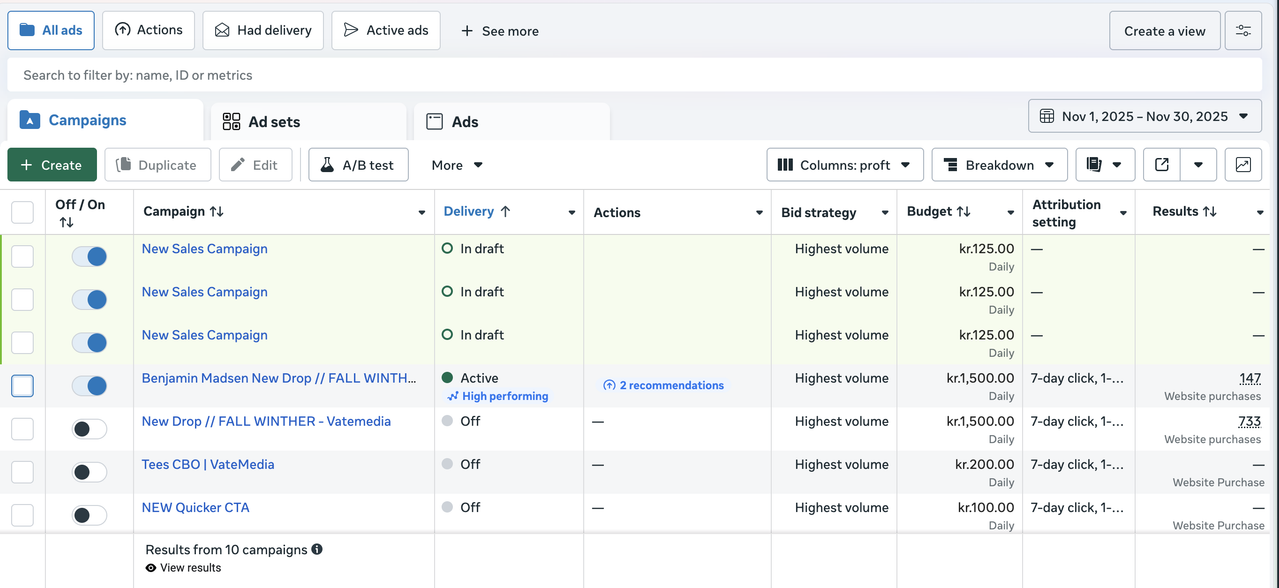This screenshot has width=1279, height=588.
Task: Open the Campaign column options arrow
Action: click(x=421, y=212)
